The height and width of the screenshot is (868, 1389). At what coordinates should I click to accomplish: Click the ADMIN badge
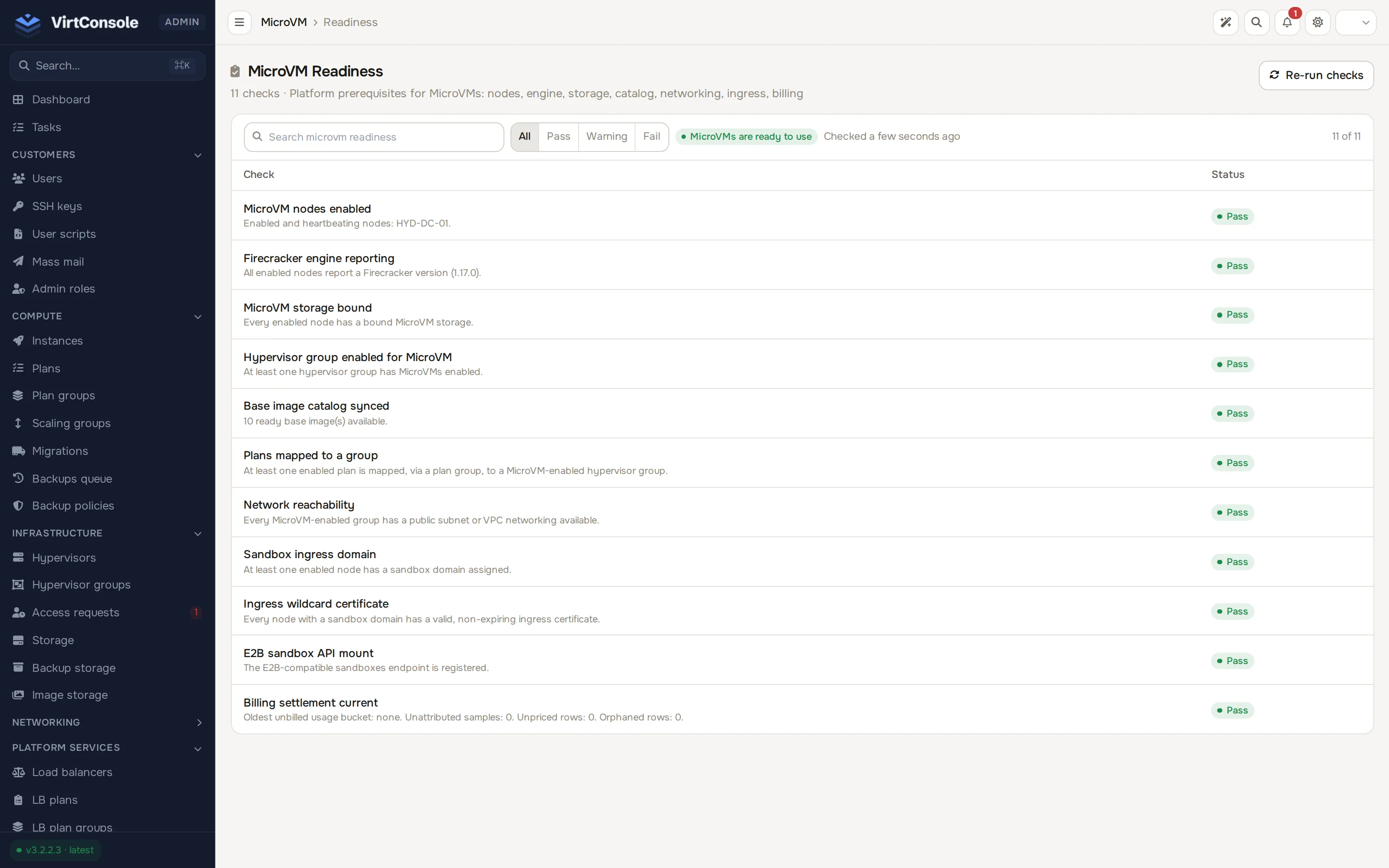pos(182,22)
